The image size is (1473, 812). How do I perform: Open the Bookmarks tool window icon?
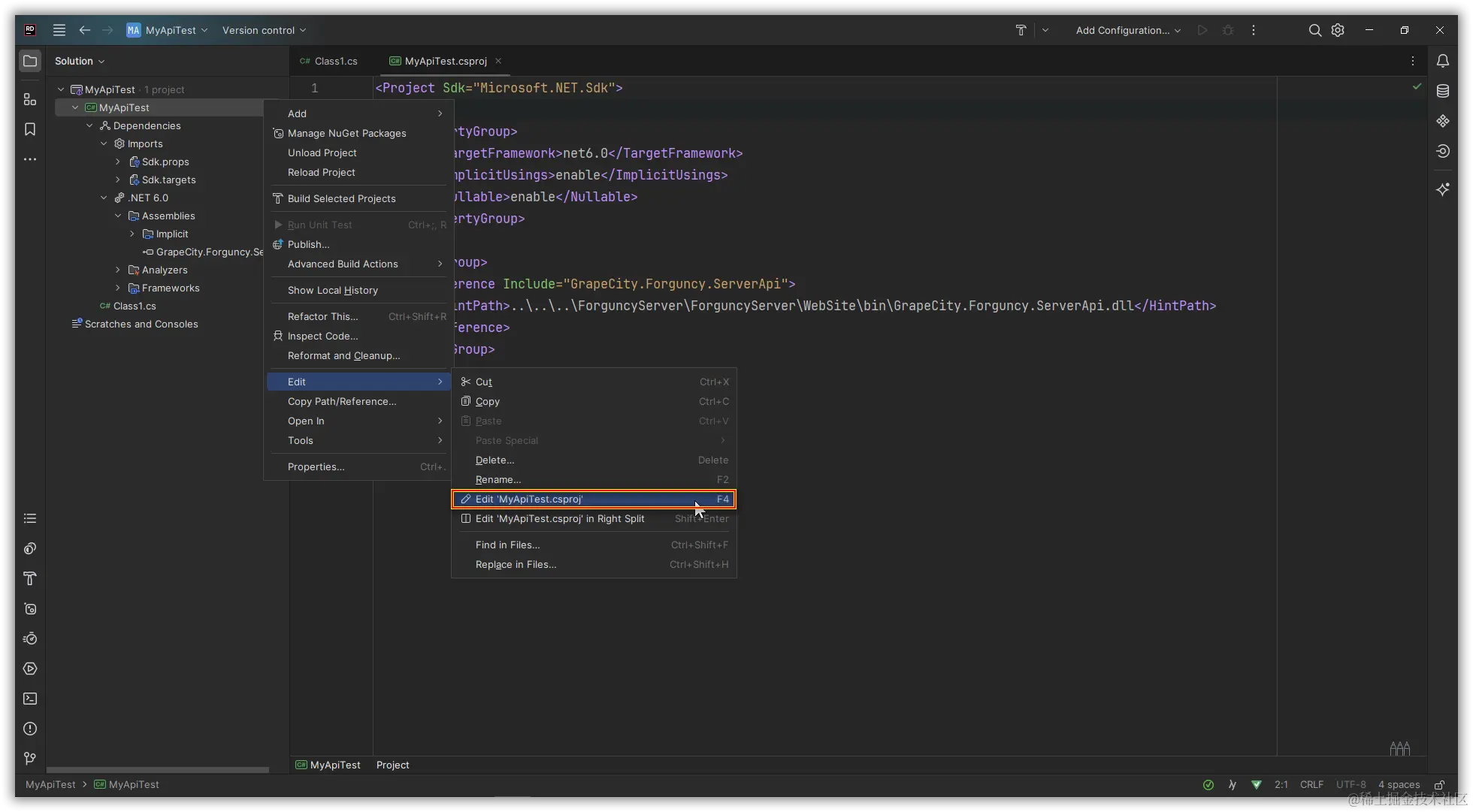click(30, 129)
